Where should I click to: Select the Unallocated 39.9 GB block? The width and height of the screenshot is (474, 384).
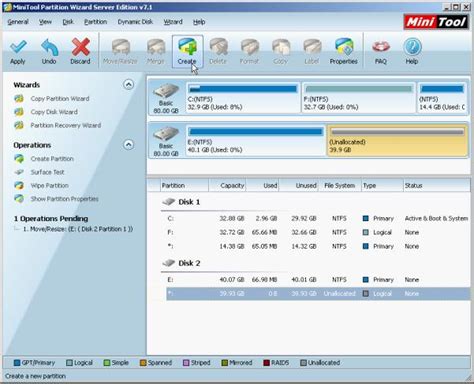coord(397,141)
